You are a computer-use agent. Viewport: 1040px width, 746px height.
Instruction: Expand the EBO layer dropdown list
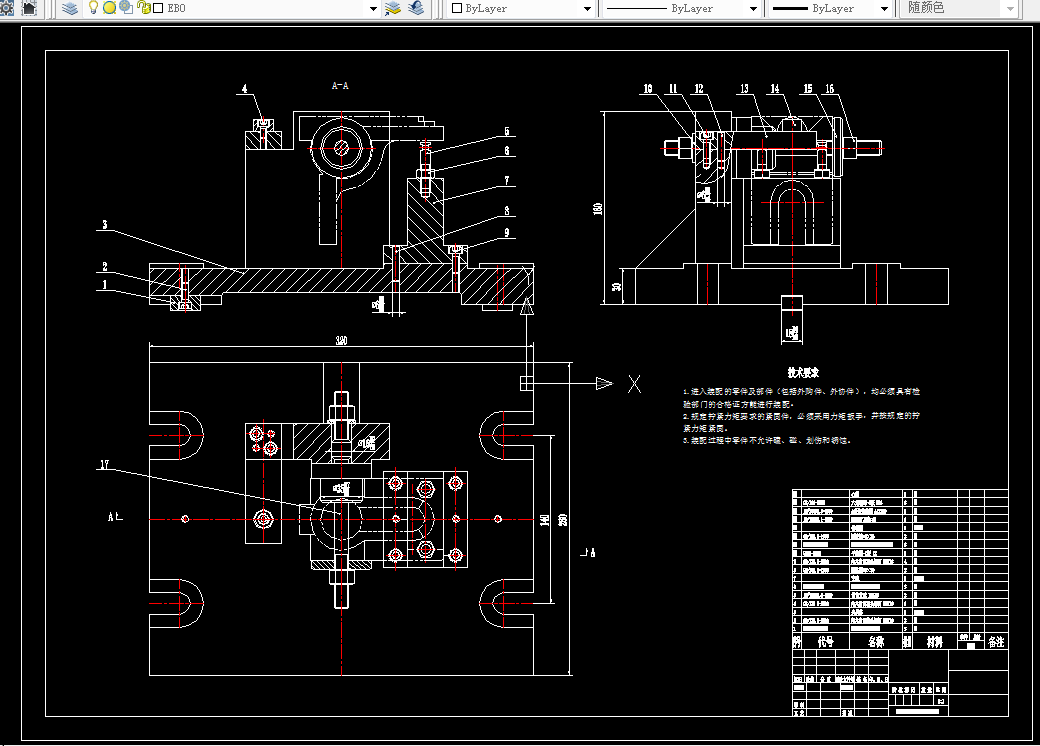(373, 9)
